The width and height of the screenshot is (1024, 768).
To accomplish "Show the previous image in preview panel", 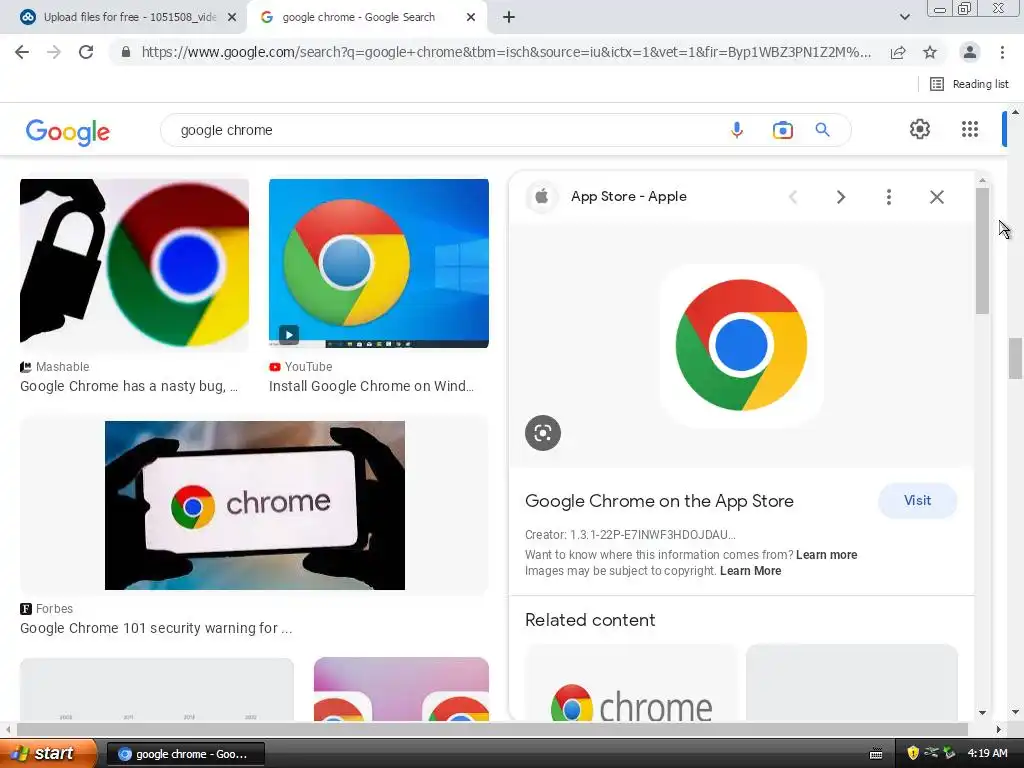I will (x=793, y=197).
